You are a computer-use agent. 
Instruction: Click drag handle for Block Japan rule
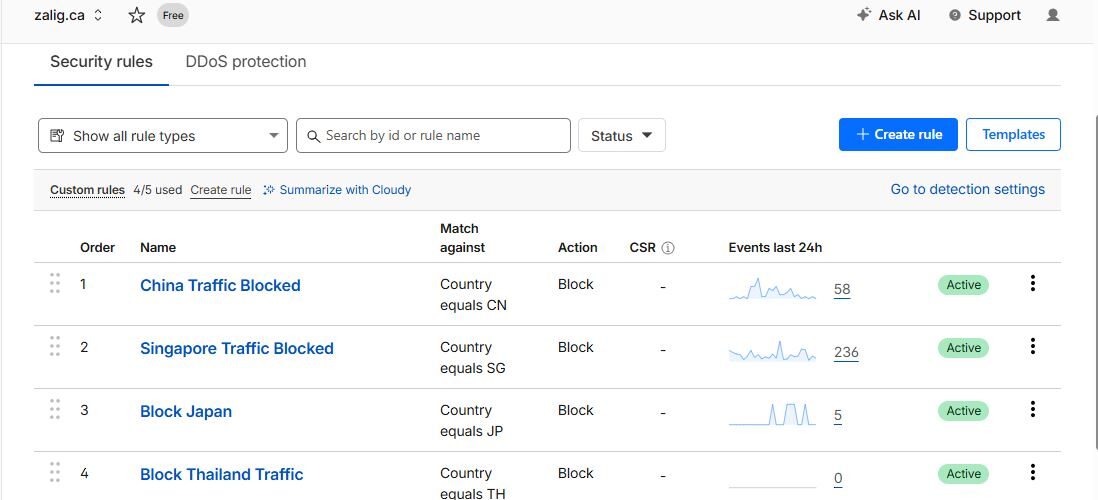coord(55,410)
